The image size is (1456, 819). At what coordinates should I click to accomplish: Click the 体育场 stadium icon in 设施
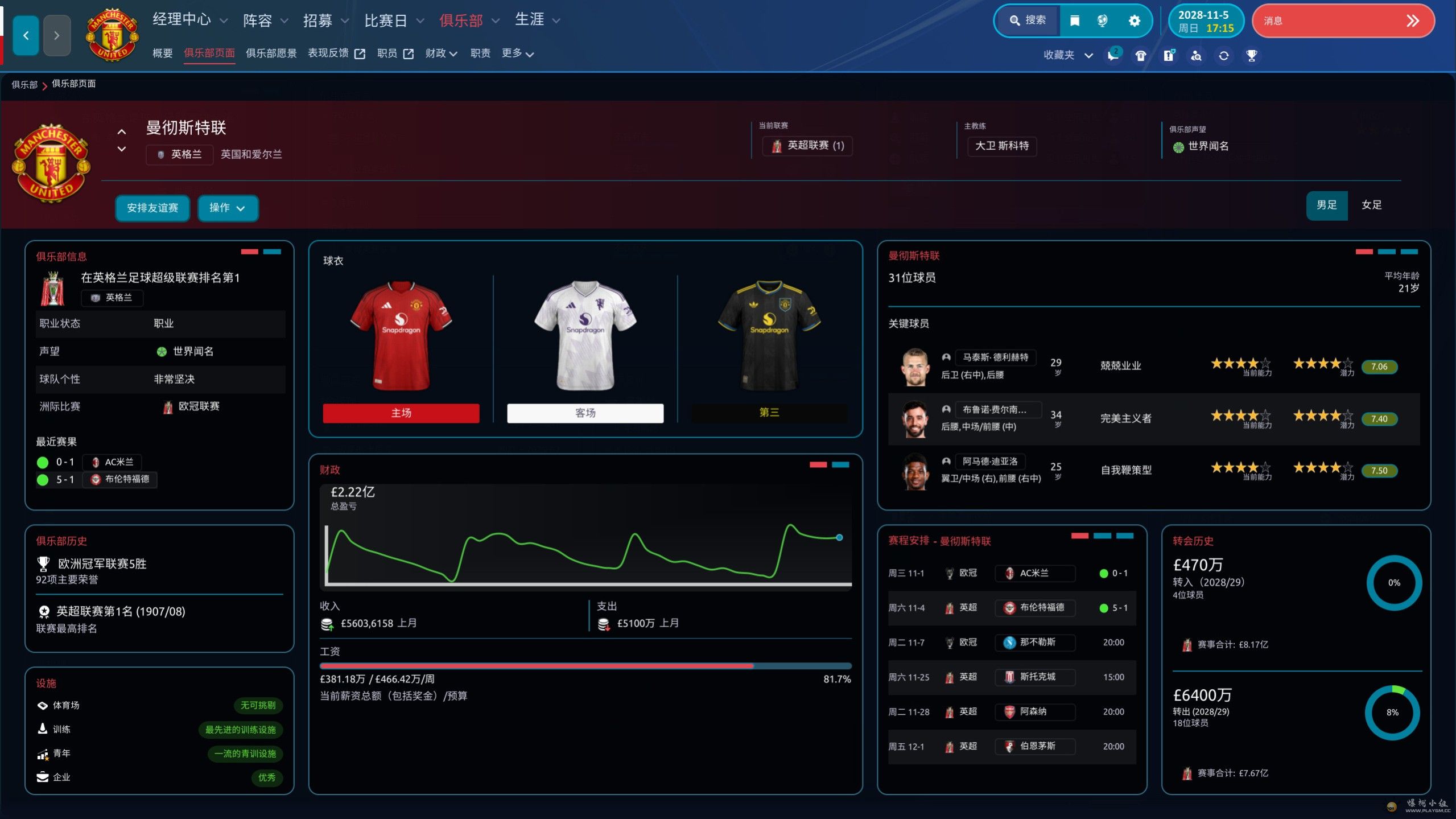[43, 705]
